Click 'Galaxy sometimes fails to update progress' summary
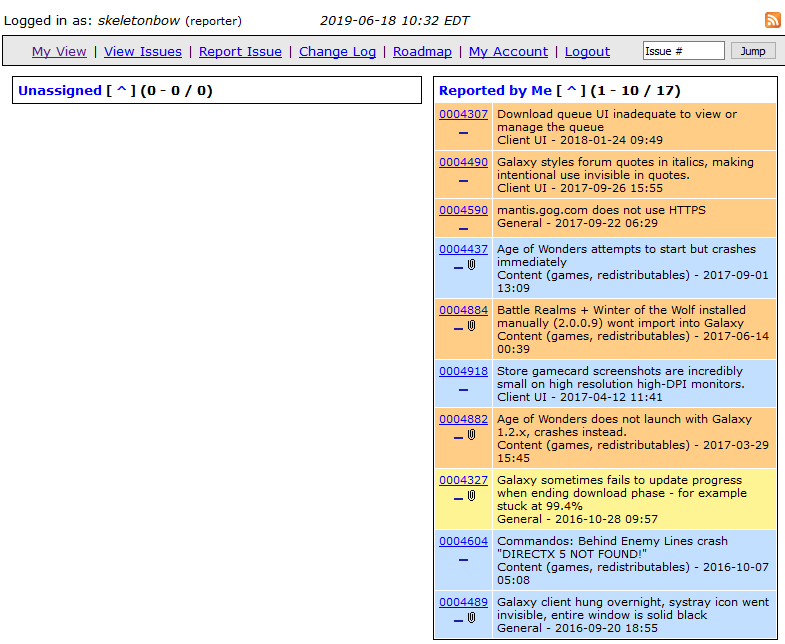 click(x=622, y=493)
